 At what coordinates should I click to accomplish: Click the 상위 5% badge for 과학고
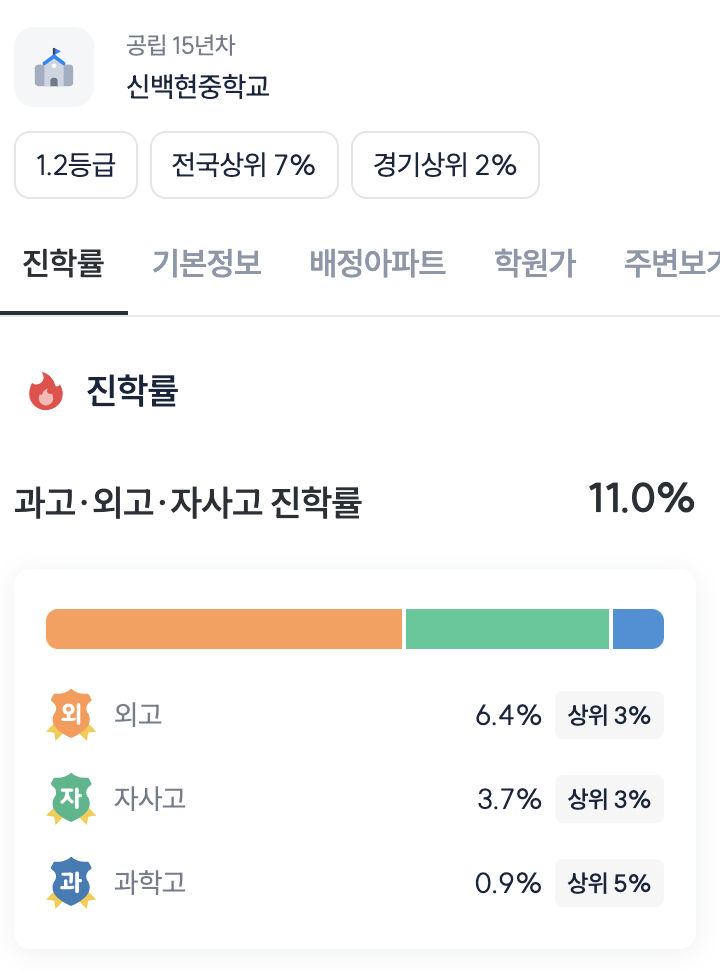[x=609, y=883]
